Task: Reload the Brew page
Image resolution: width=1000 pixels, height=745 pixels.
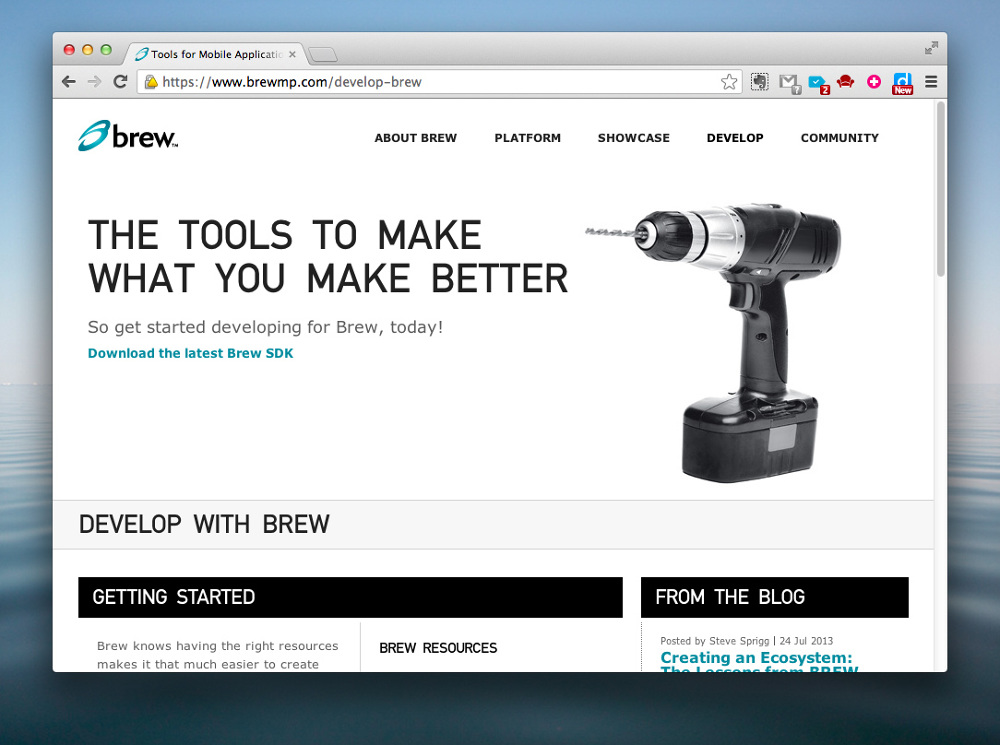Action: click(x=121, y=82)
